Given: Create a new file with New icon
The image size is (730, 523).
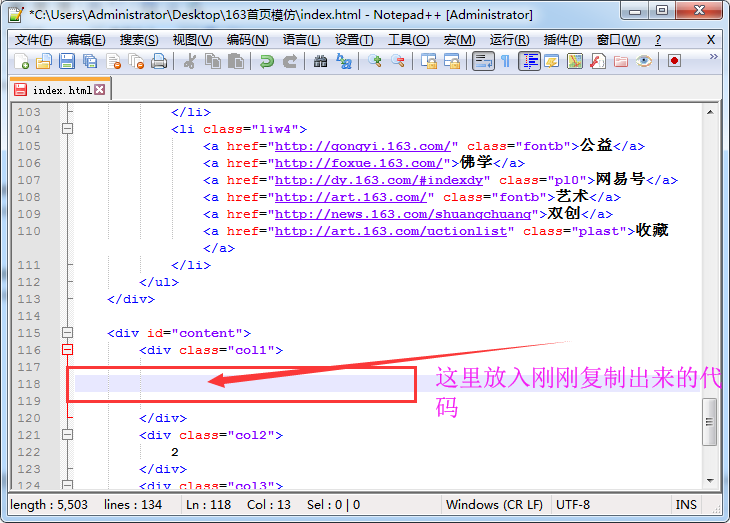Looking at the screenshot, I should tap(21, 61).
